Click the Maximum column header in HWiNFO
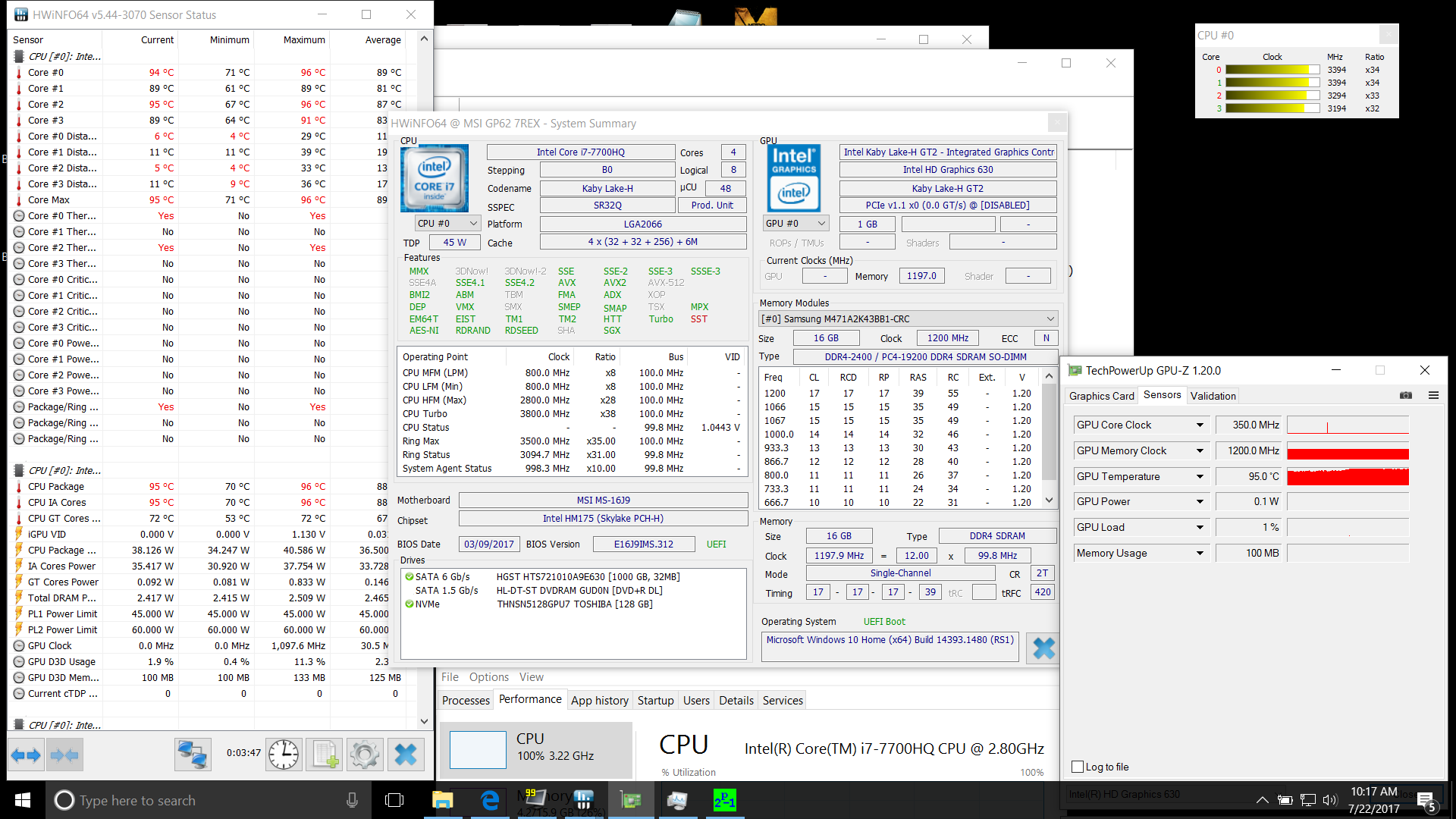1456x819 pixels. (x=304, y=39)
